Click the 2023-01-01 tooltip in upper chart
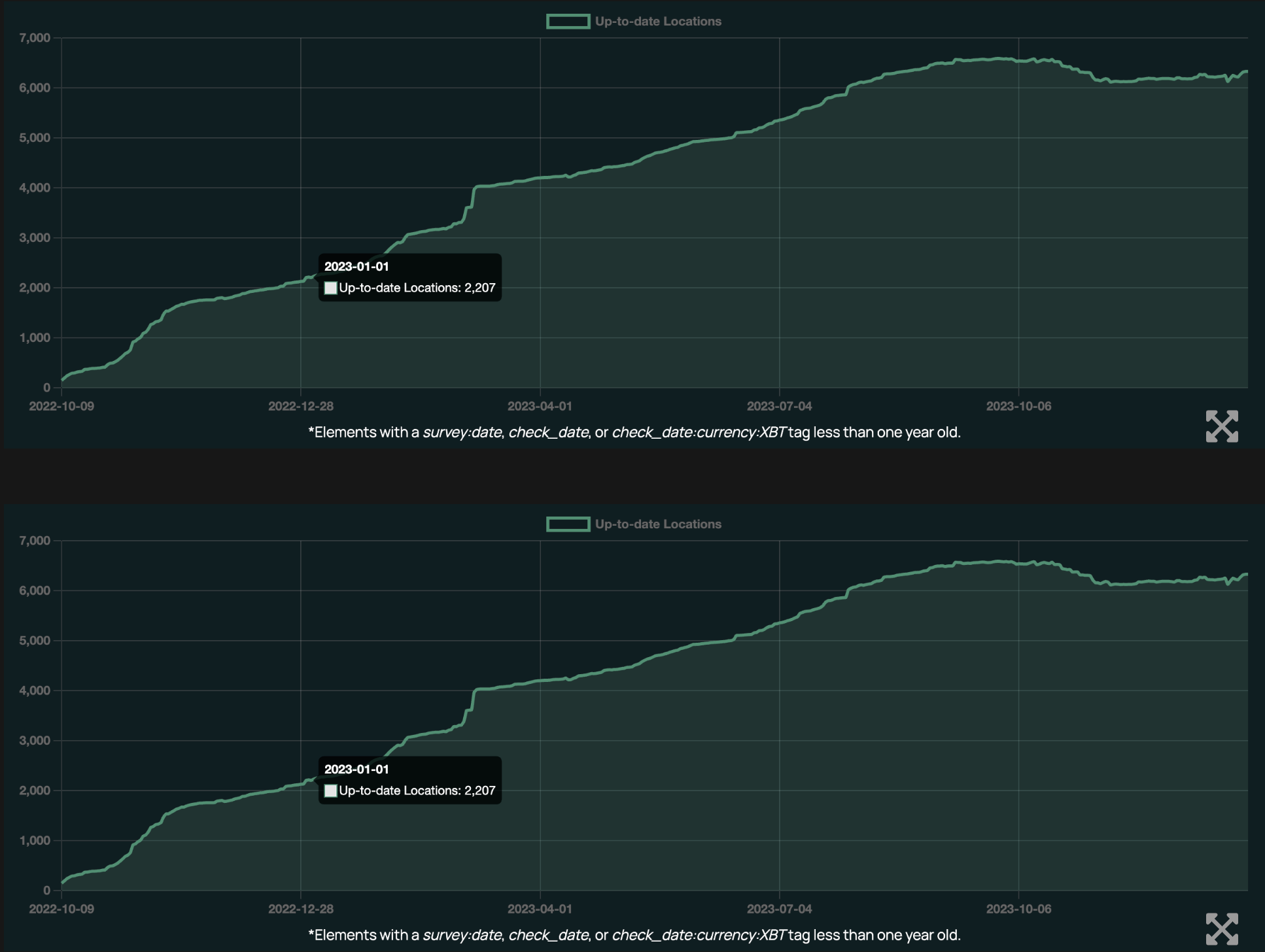The height and width of the screenshot is (952, 1265). (356, 267)
